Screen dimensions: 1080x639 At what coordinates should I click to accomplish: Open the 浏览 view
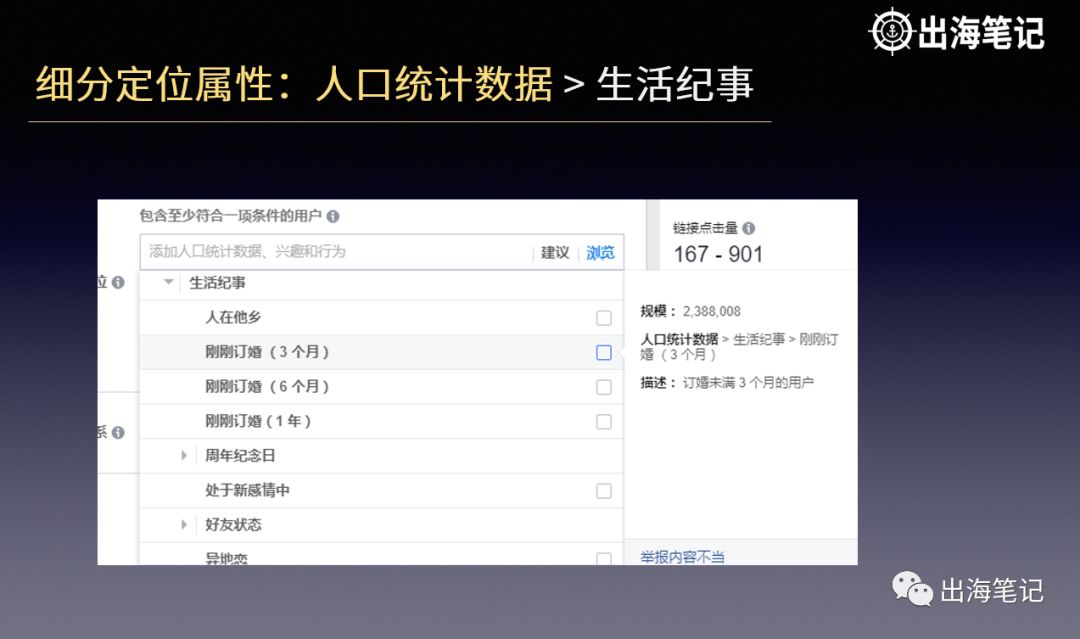600,252
